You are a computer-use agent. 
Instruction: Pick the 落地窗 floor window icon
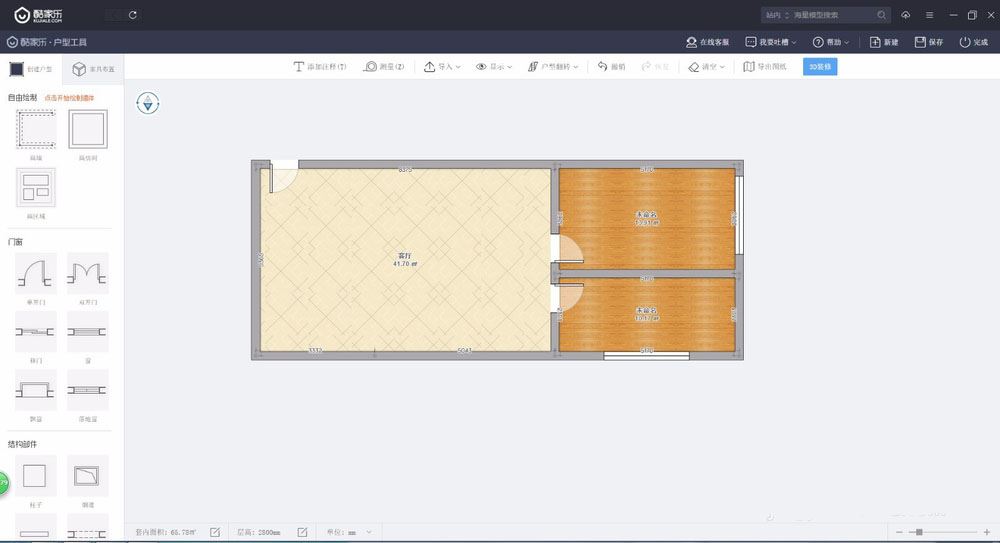tap(87, 390)
